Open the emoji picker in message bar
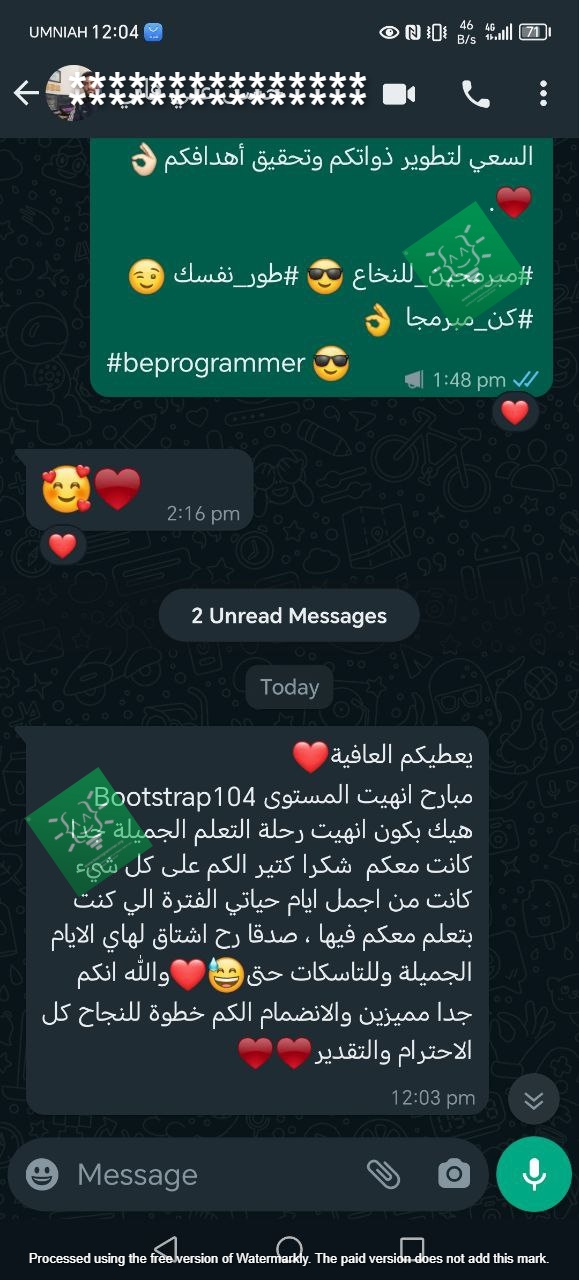Image resolution: width=579 pixels, height=1280 pixels. pos(42,1174)
